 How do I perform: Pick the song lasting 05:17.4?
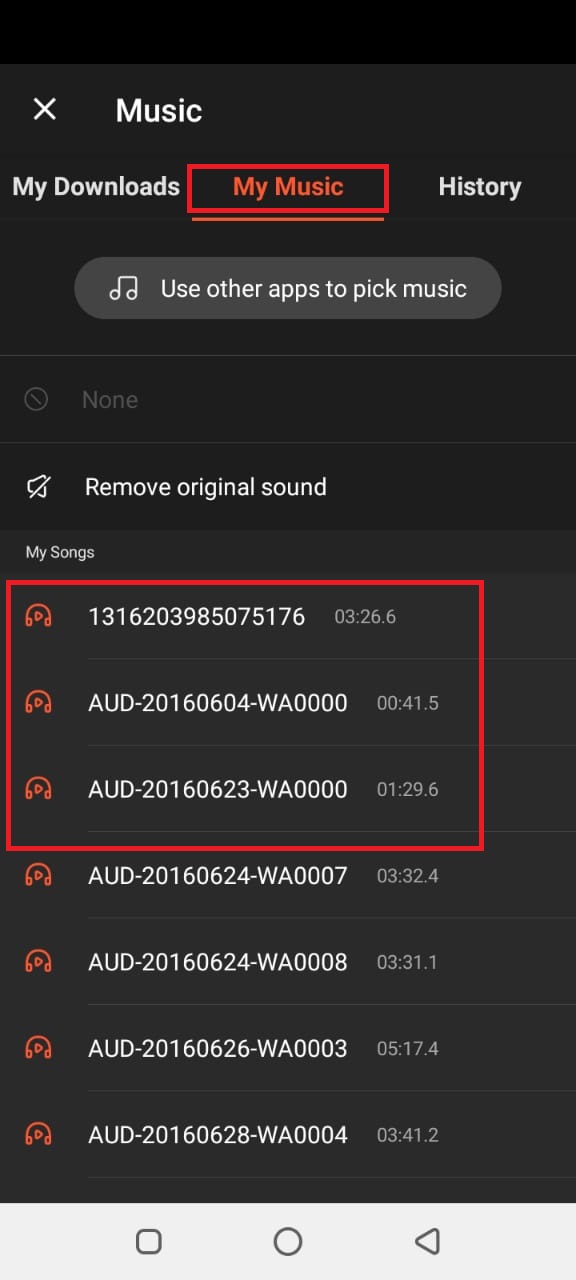click(x=288, y=1048)
